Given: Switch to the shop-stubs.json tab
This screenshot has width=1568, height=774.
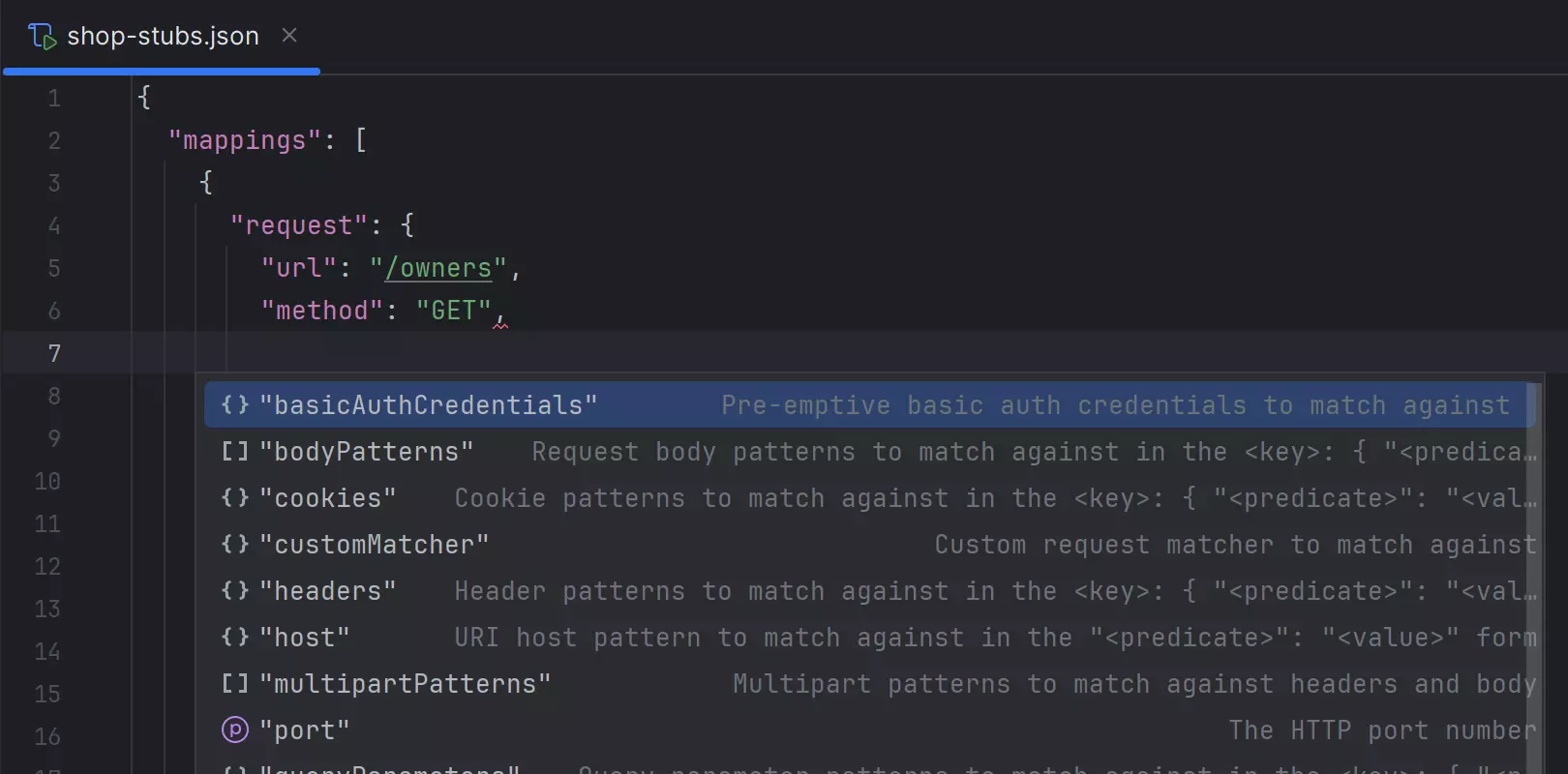Looking at the screenshot, I should 163,37.
